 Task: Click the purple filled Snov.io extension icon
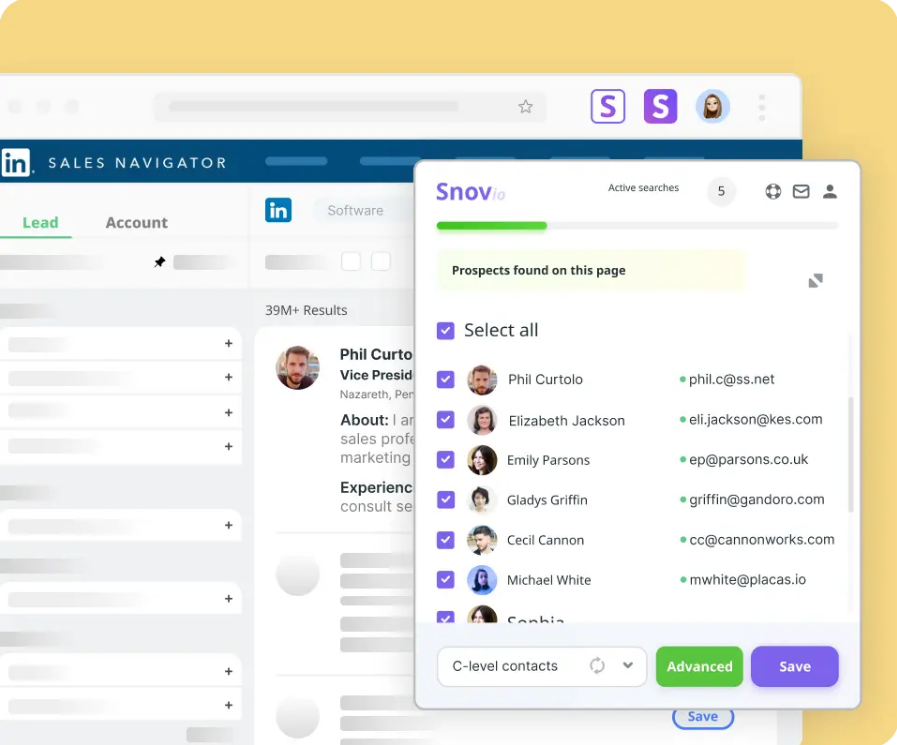point(660,106)
